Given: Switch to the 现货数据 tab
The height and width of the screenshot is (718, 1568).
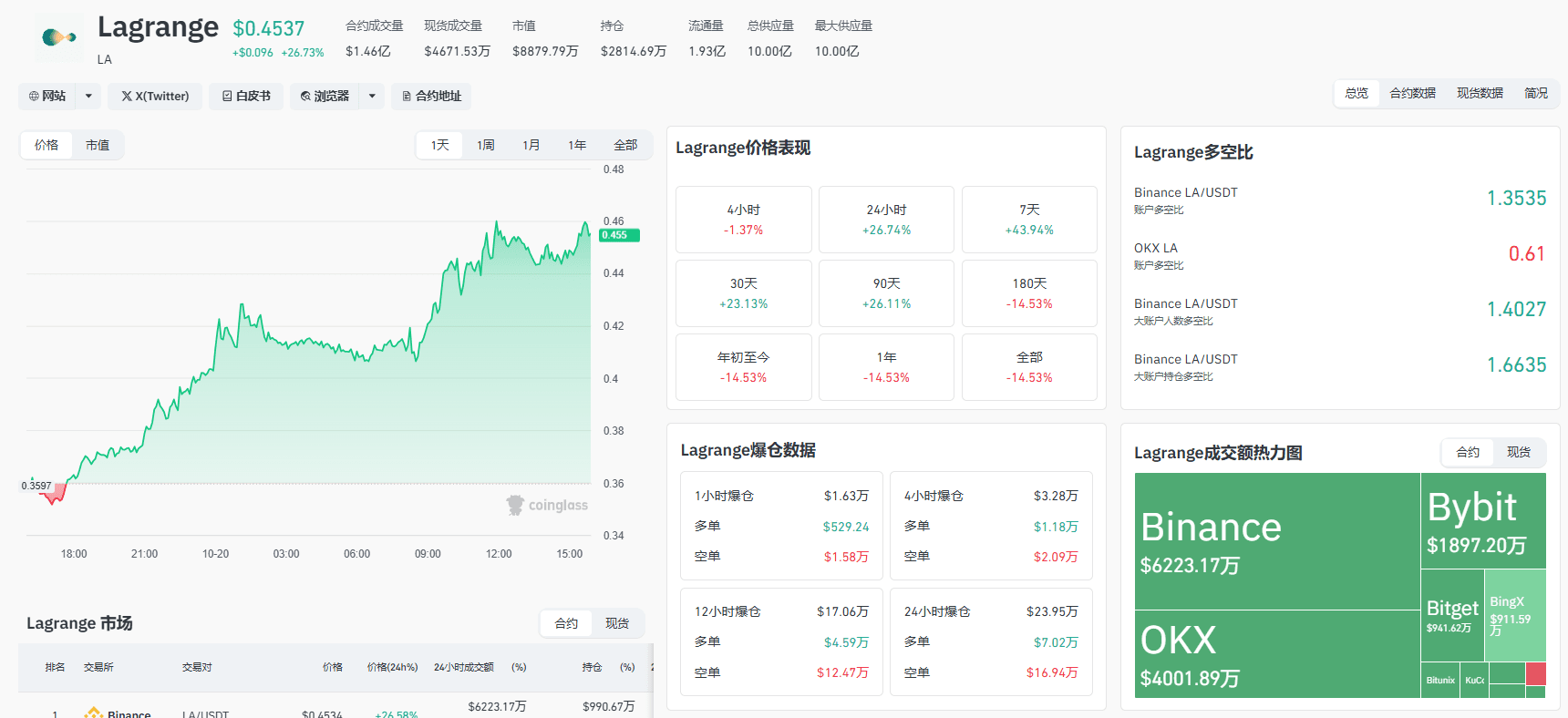Looking at the screenshot, I should 1480,93.
